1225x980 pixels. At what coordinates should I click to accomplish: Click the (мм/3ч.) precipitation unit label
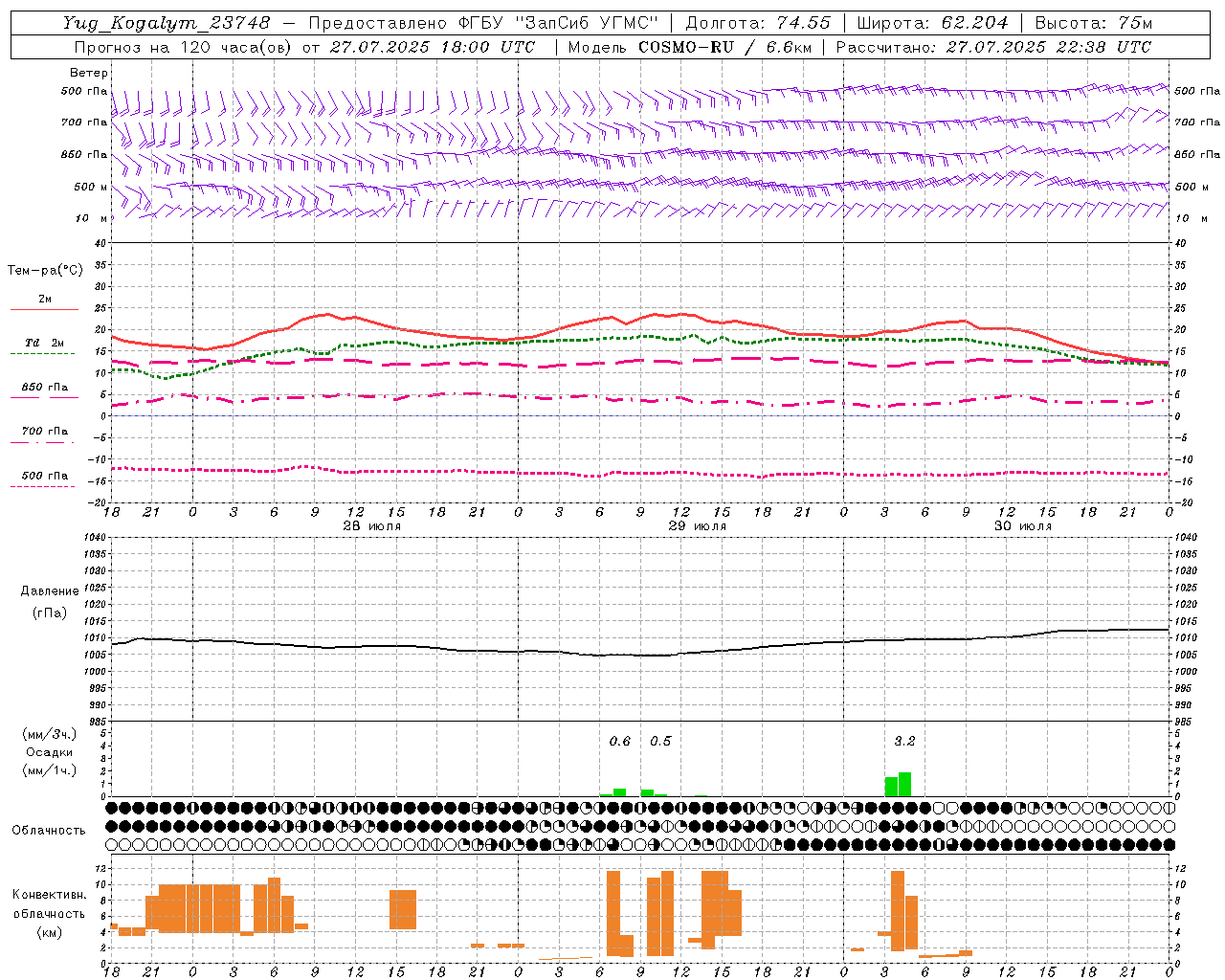49,735
